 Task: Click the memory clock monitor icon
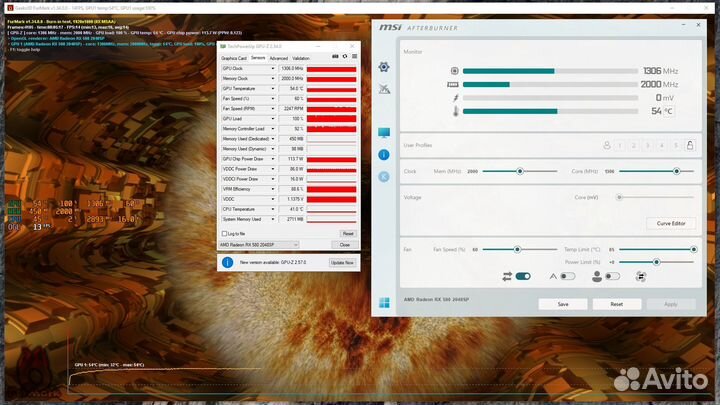453,84
